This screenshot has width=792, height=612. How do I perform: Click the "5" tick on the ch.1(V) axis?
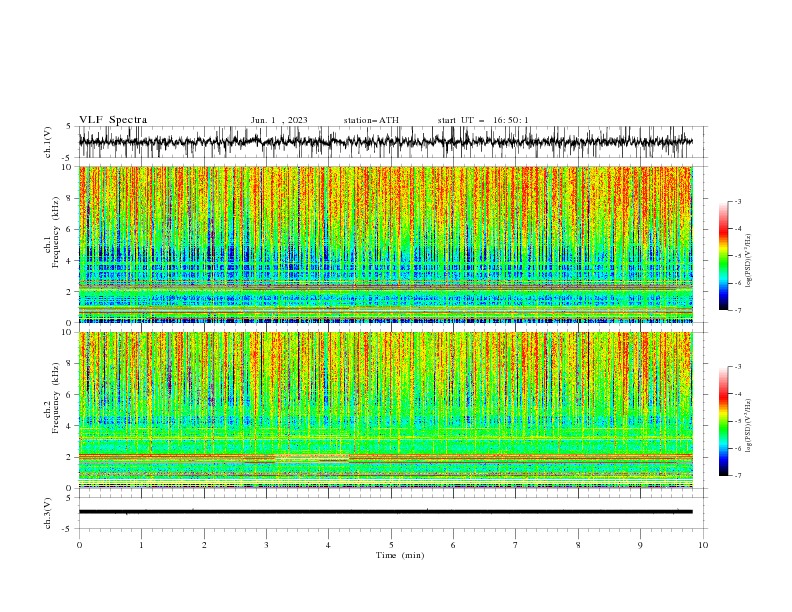tap(70, 127)
